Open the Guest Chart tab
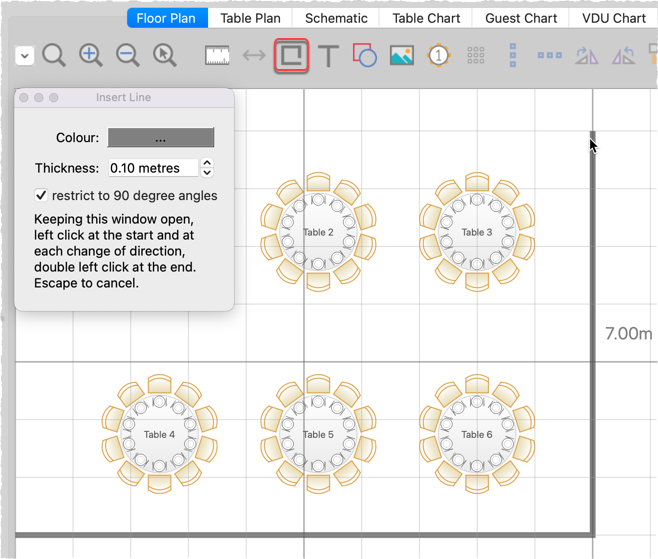This screenshot has height=559, width=658. [x=521, y=18]
